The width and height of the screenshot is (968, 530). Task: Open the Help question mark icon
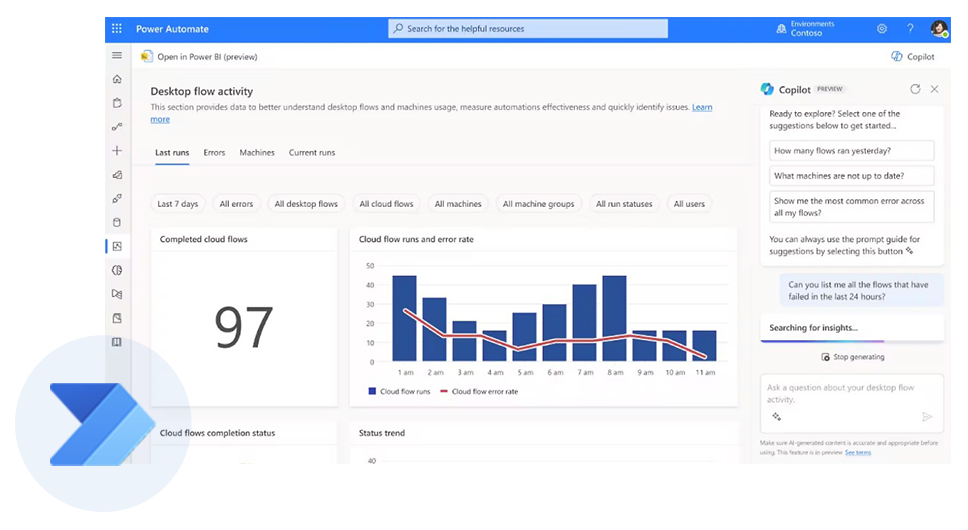pyautogui.click(x=910, y=29)
